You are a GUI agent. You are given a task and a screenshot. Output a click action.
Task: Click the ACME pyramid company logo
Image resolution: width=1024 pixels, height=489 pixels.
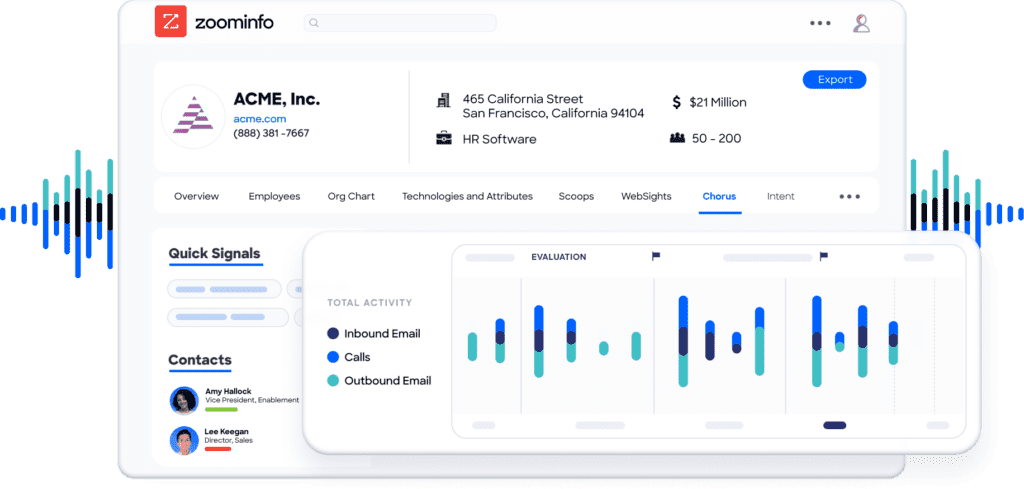click(193, 117)
